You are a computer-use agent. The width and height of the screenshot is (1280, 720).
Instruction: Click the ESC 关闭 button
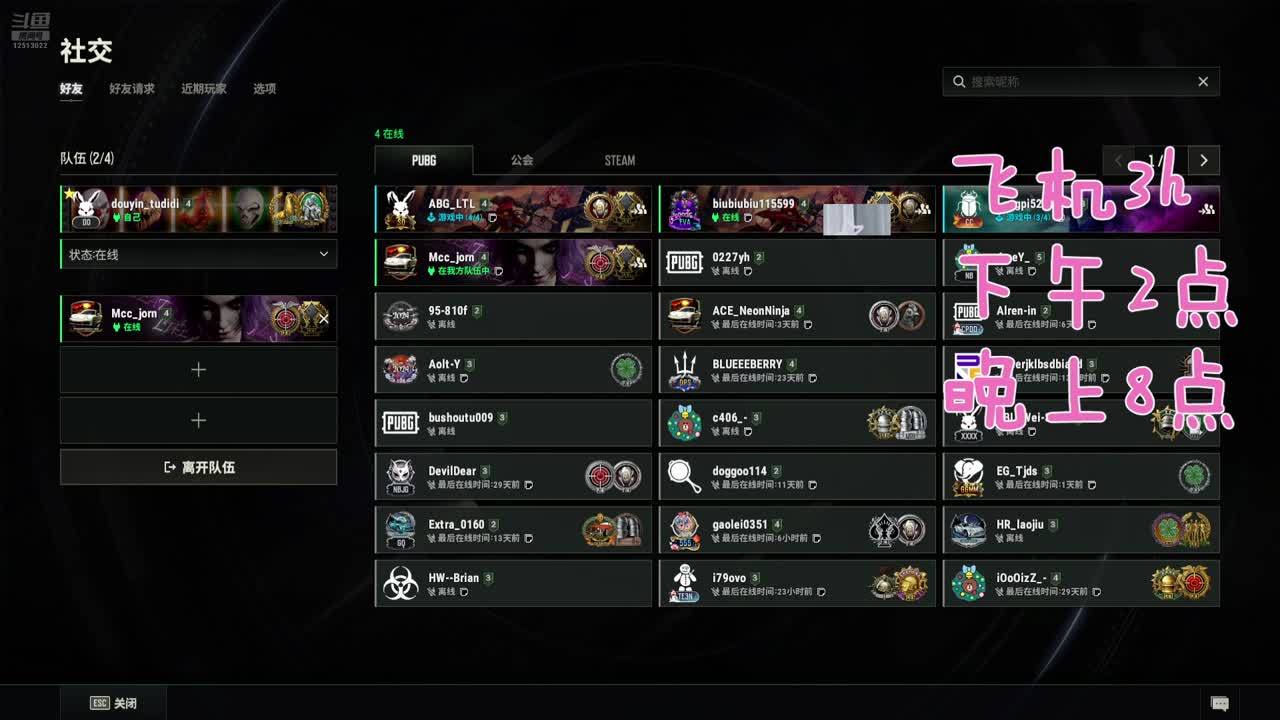pyautogui.click(x=113, y=703)
